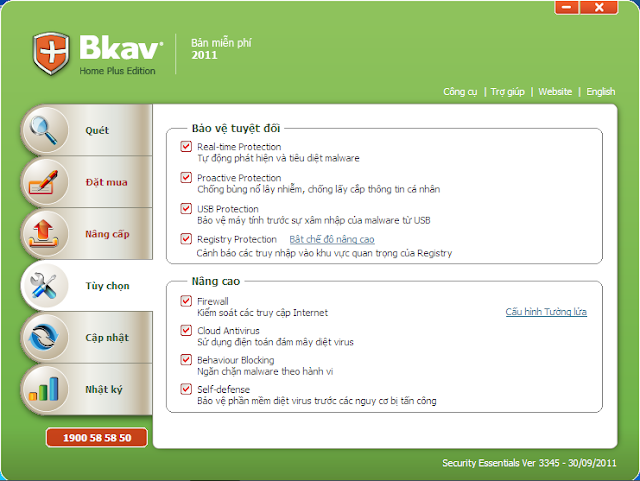Visit the Website link
This screenshot has height=481, width=640.
pyautogui.click(x=555, y=91)
